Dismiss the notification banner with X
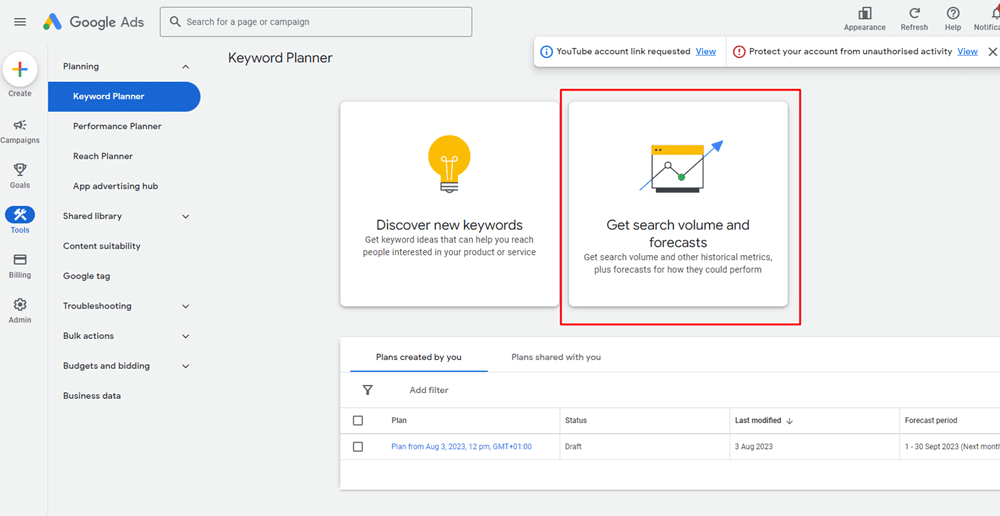1000x516 pixels. [x=992, y=52]
